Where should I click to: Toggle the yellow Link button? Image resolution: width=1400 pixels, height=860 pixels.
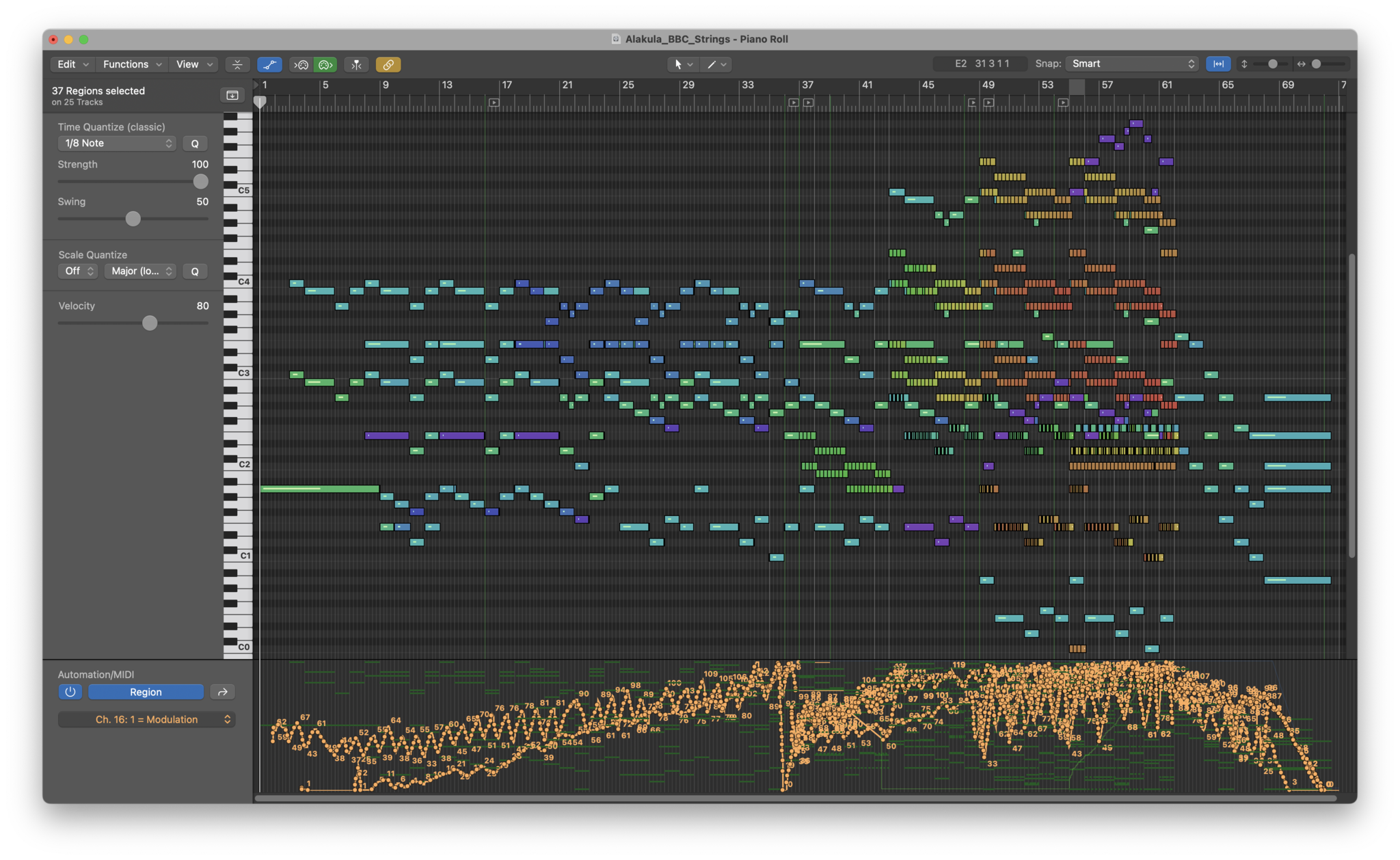coord(388,64)
